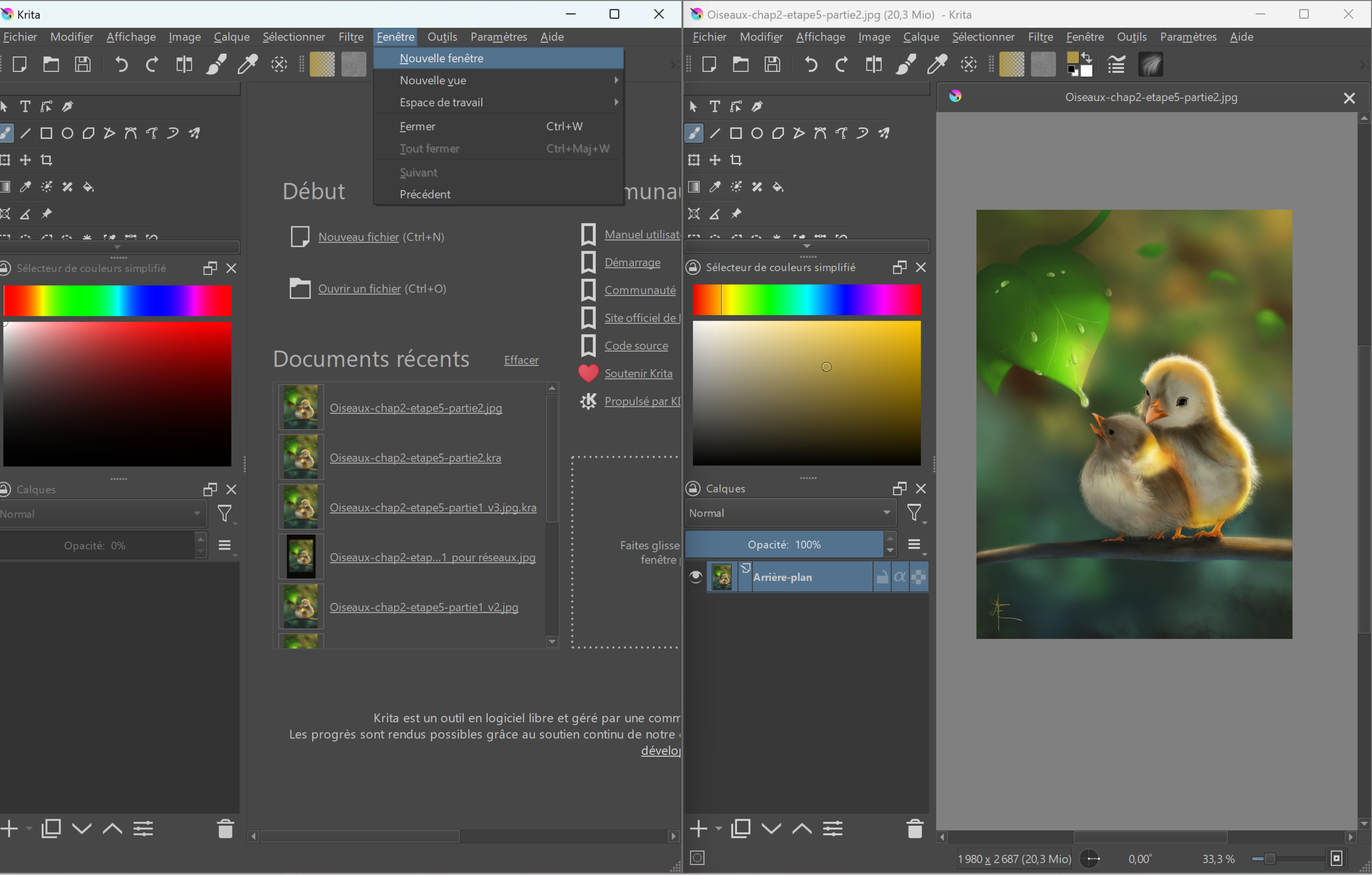This screenshot has height=875, width=1372.
Task: Open the Filtre menu in right window
Action: [1040, 37]
